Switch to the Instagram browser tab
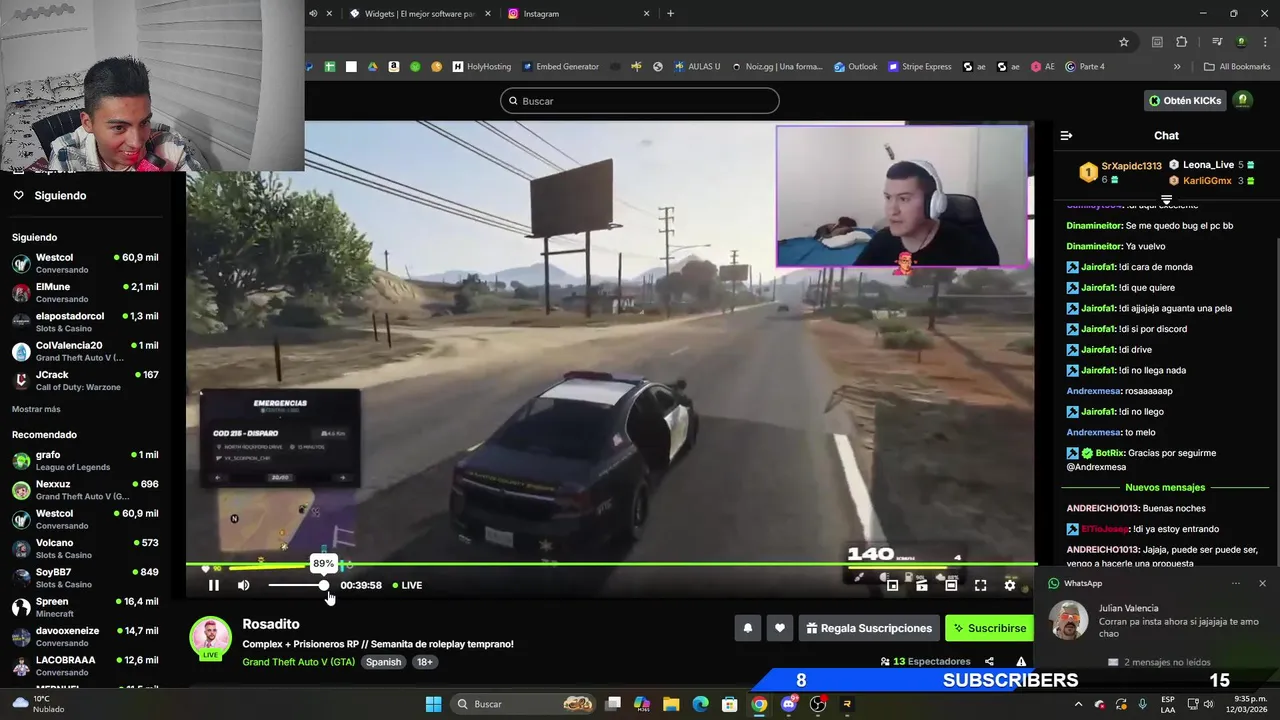The width and height of the screenshot is (1280, 720). 575,14
